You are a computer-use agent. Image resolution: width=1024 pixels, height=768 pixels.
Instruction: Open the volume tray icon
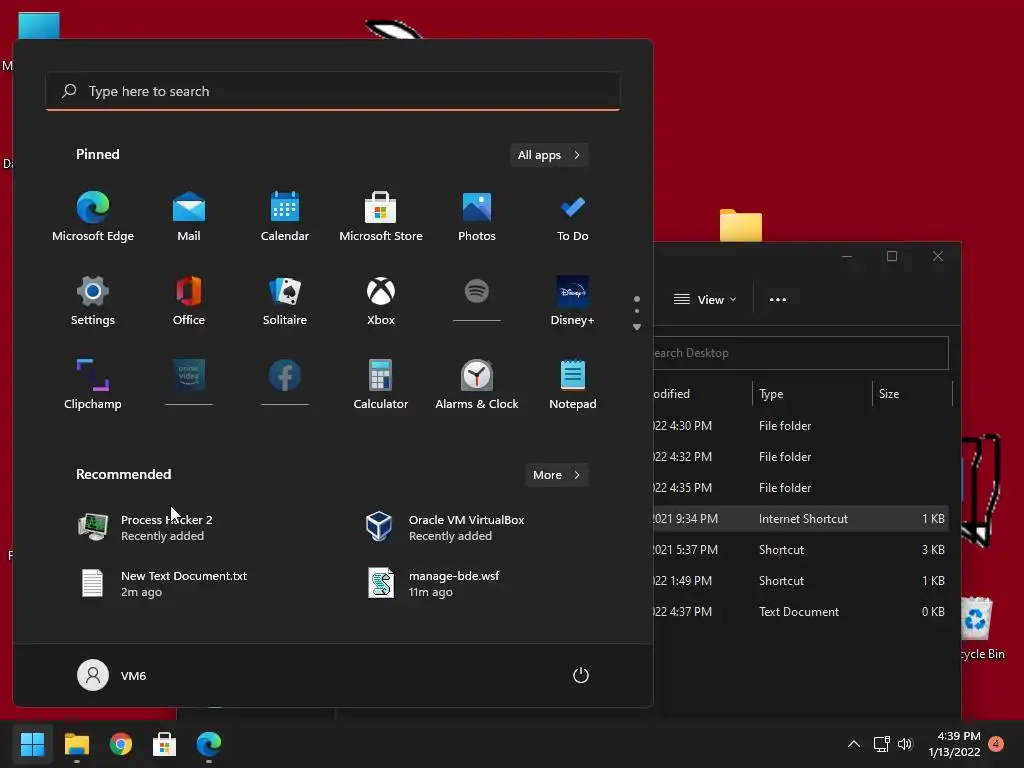tap(905, 744)
